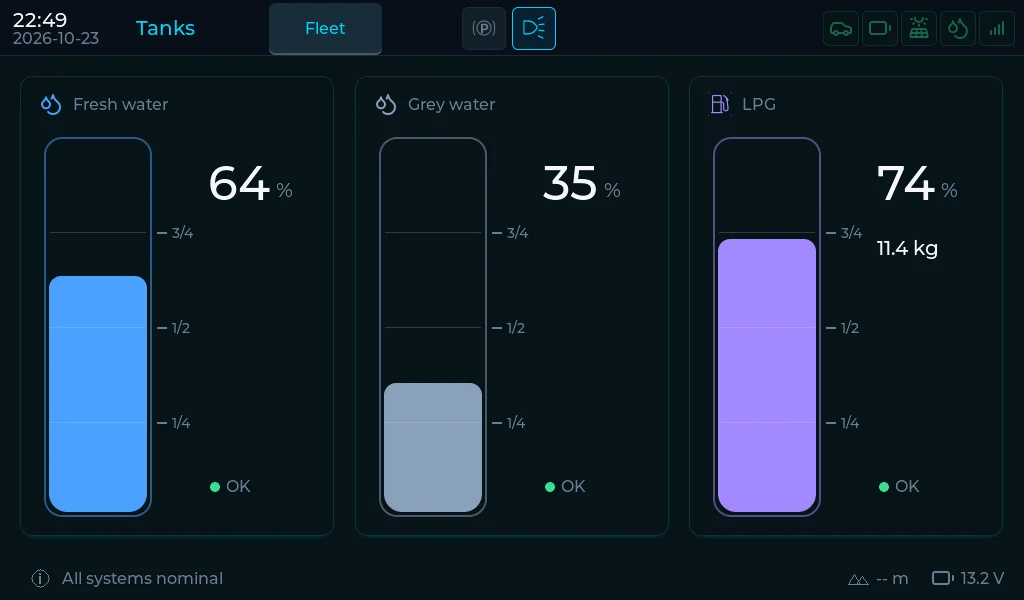Screen dimensions: 1024x600
Task: Open the Fleet tab
Action: coord(325,29)
